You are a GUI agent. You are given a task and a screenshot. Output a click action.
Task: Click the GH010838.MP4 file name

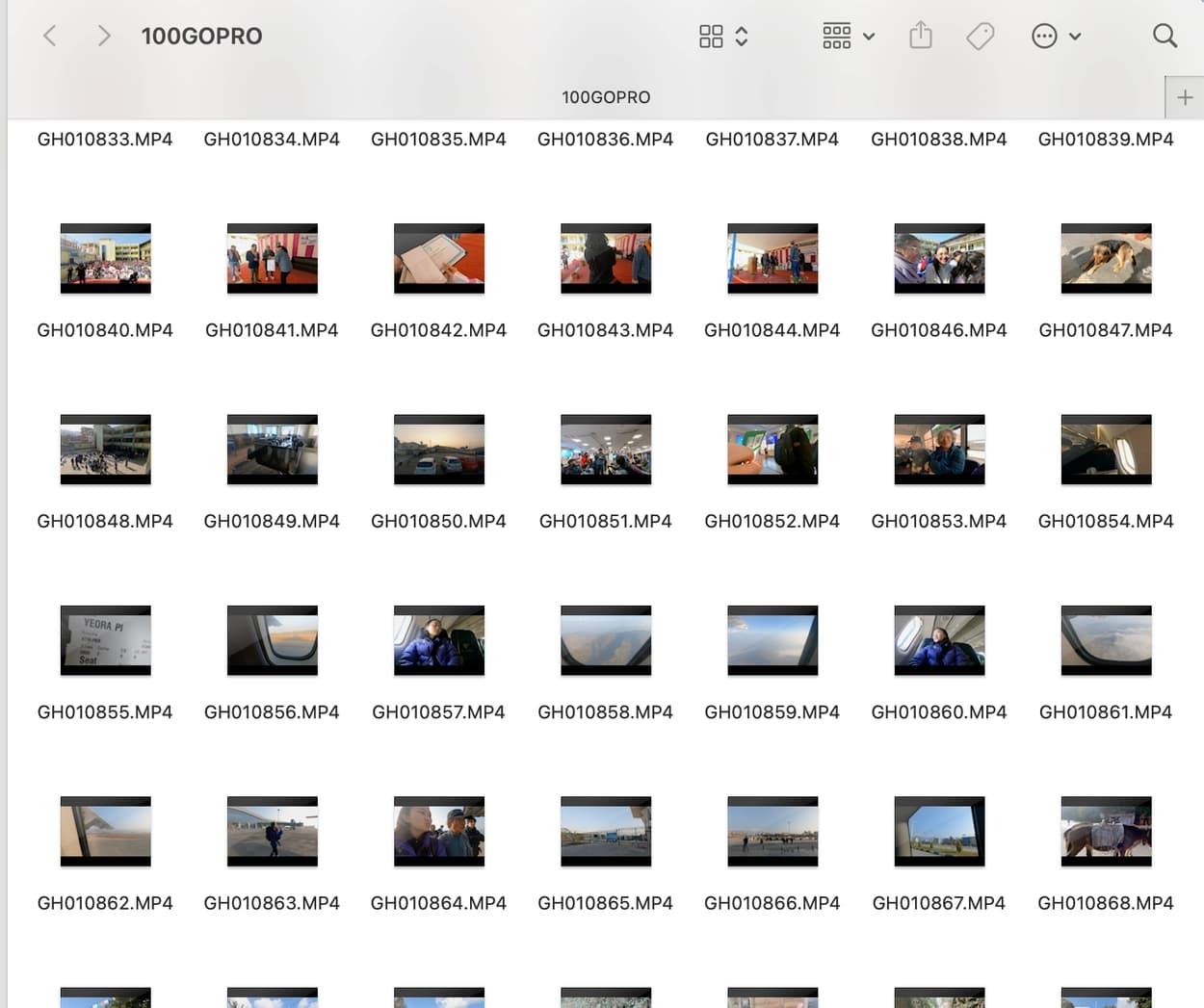939,140
